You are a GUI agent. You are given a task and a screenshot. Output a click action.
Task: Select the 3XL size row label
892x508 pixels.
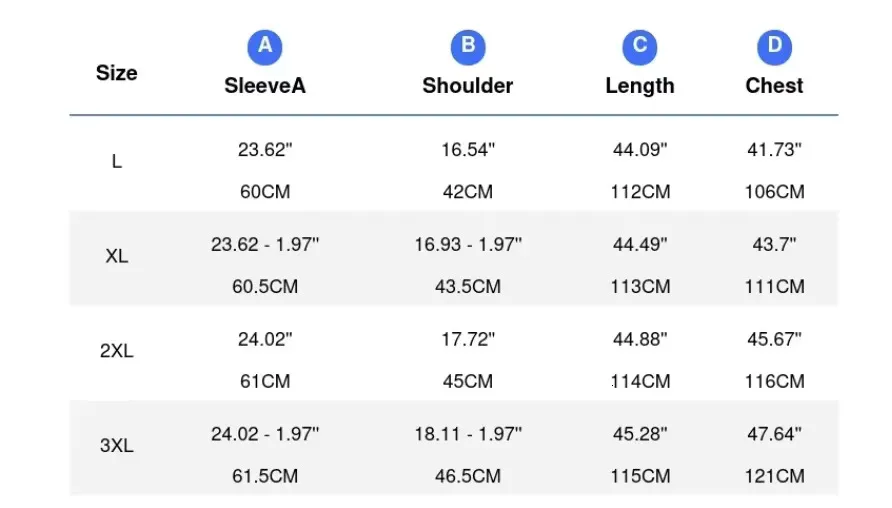pos(117,445)
